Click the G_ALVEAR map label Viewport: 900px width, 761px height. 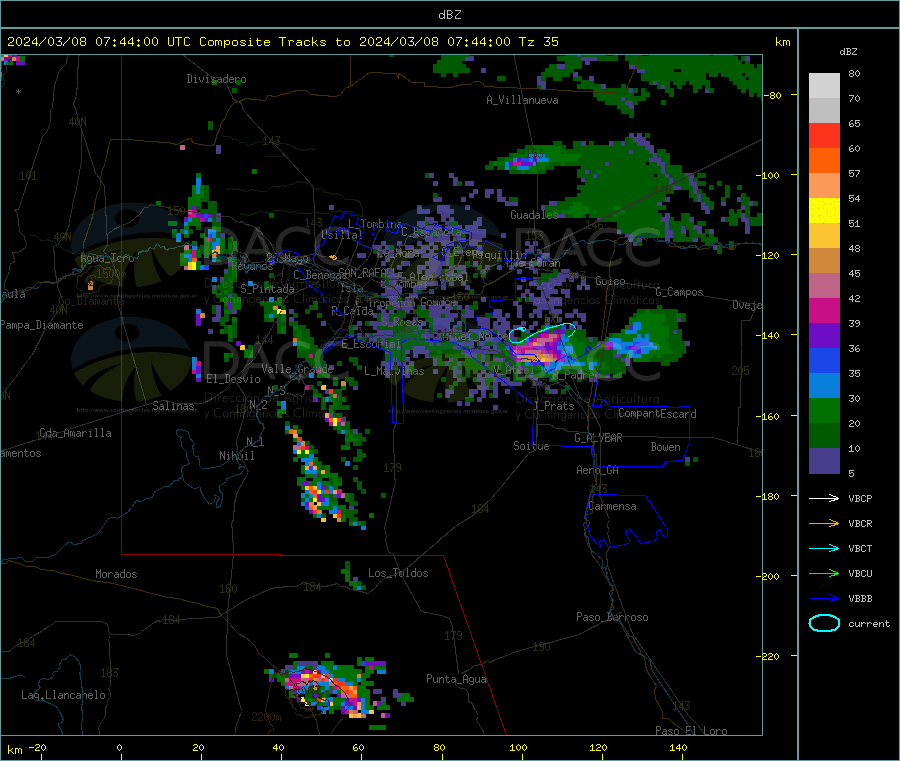[x=598, y=438]
